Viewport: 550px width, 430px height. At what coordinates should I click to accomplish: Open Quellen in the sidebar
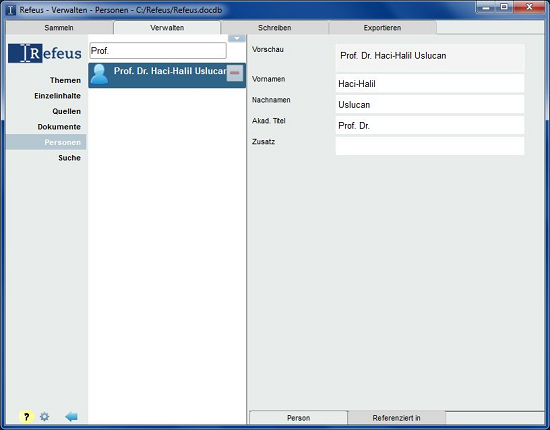(67, 111)
